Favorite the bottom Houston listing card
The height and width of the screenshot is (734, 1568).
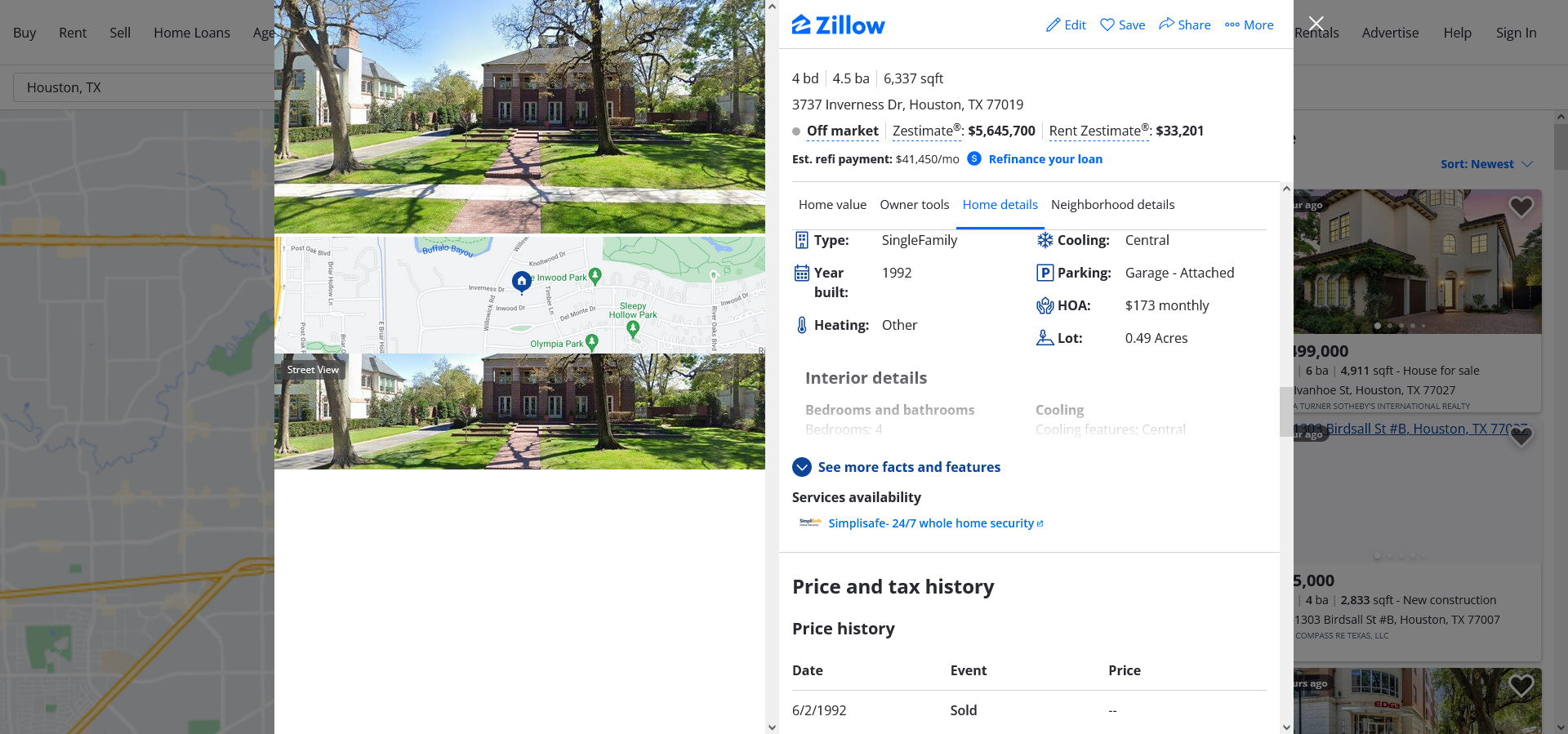1521,686
